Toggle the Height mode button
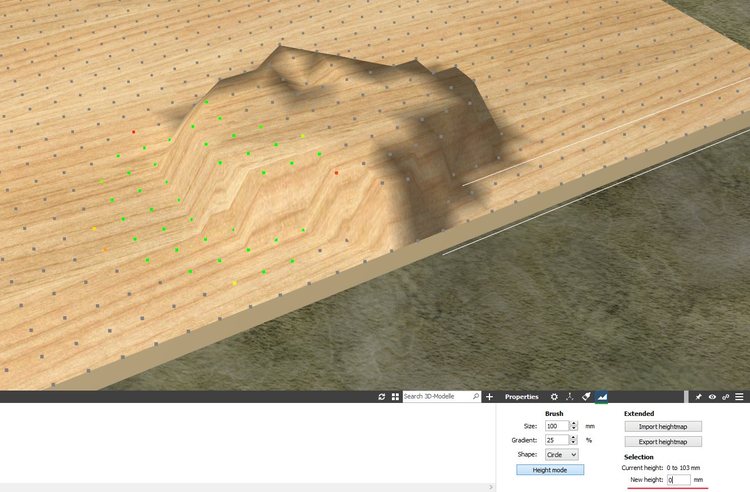 [550, 470]
